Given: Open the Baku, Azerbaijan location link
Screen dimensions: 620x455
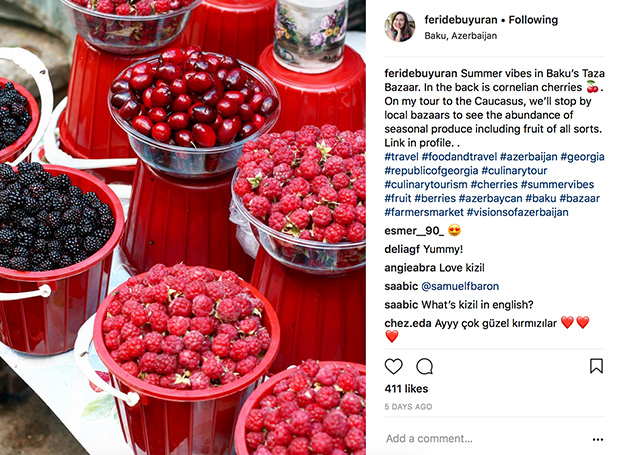Looking at the screenshot, I should click(461, 36).
